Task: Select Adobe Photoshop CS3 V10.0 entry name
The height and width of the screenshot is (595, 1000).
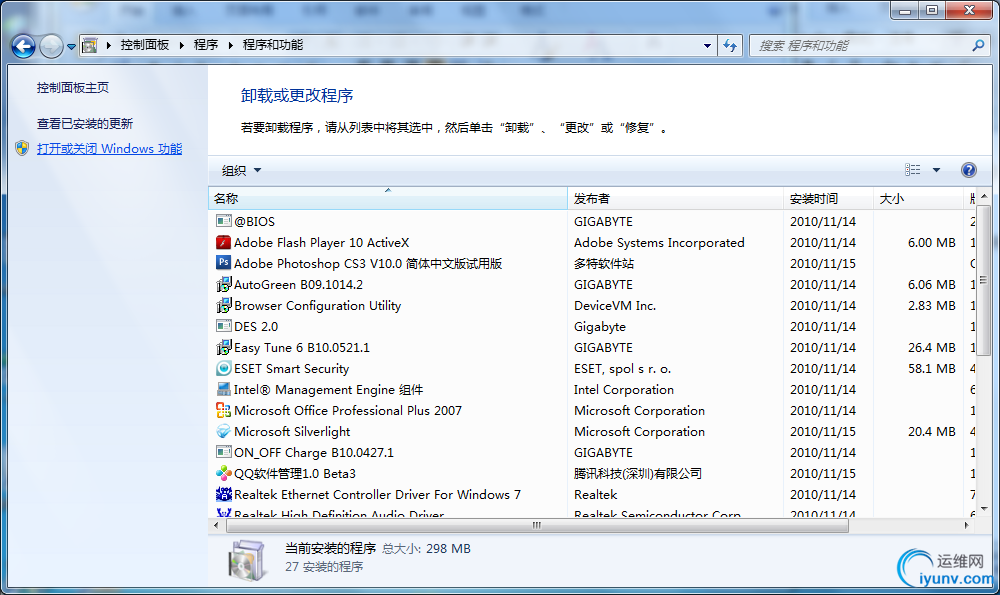Action: pyautogui.click(x=368, y=263)
